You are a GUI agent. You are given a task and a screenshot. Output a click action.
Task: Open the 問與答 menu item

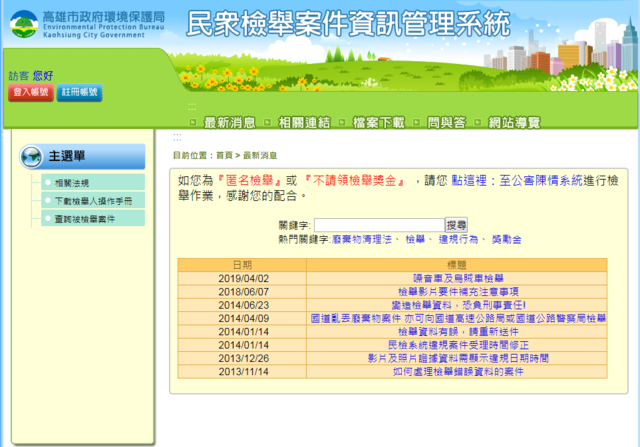pyautogui.click(x=446, y=122)
